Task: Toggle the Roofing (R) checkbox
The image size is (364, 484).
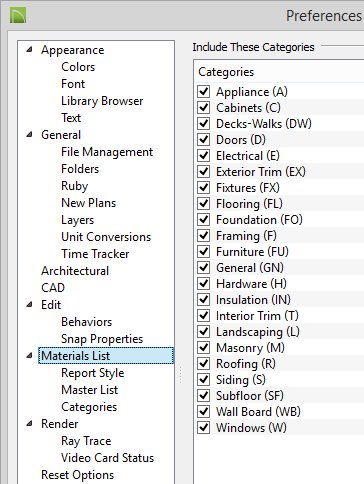Action: tap(203, 364)
